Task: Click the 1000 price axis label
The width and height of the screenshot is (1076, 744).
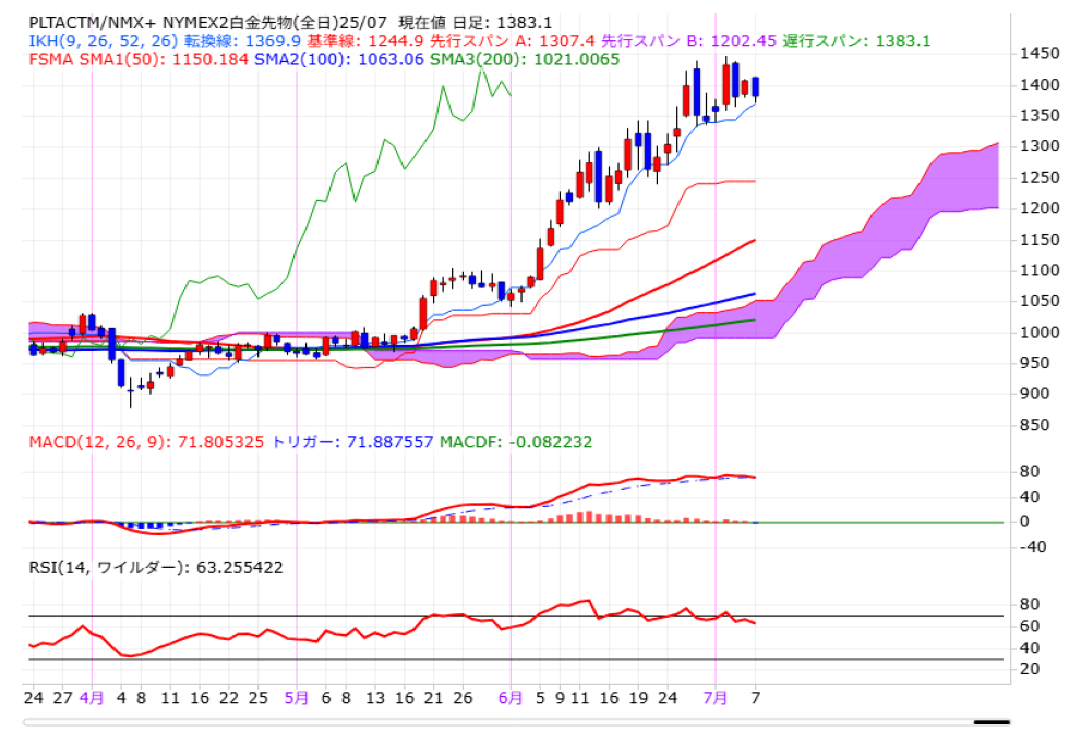Action: tap(1040, 332)
